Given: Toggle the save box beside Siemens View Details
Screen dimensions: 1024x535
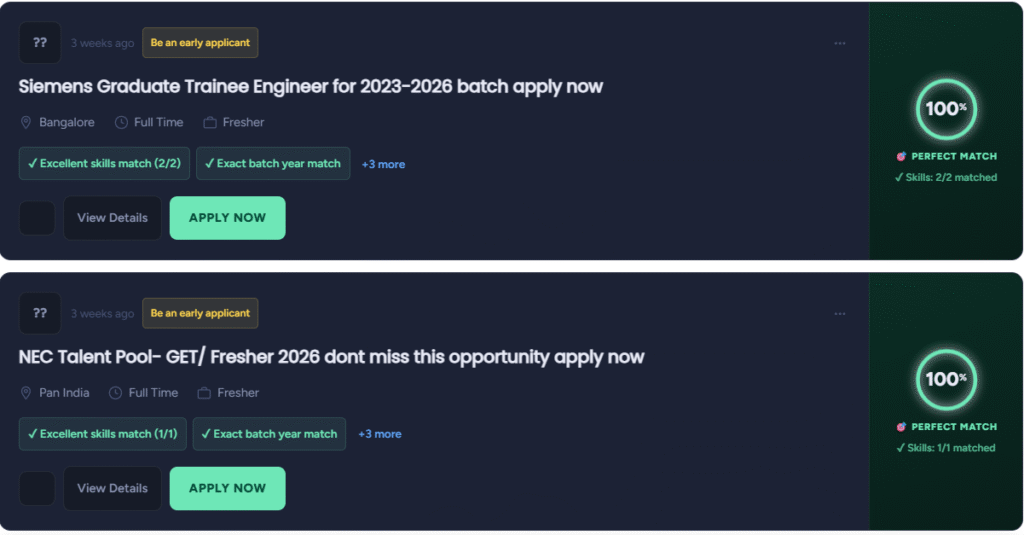Looking at the screenshot, I should (37, 218).
